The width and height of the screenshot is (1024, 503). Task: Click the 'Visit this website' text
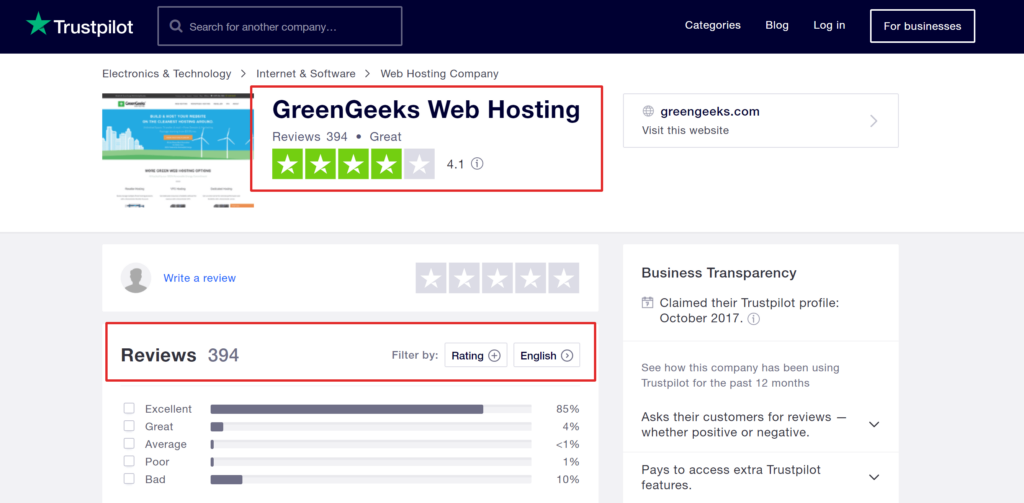click(x=685, y=130)
